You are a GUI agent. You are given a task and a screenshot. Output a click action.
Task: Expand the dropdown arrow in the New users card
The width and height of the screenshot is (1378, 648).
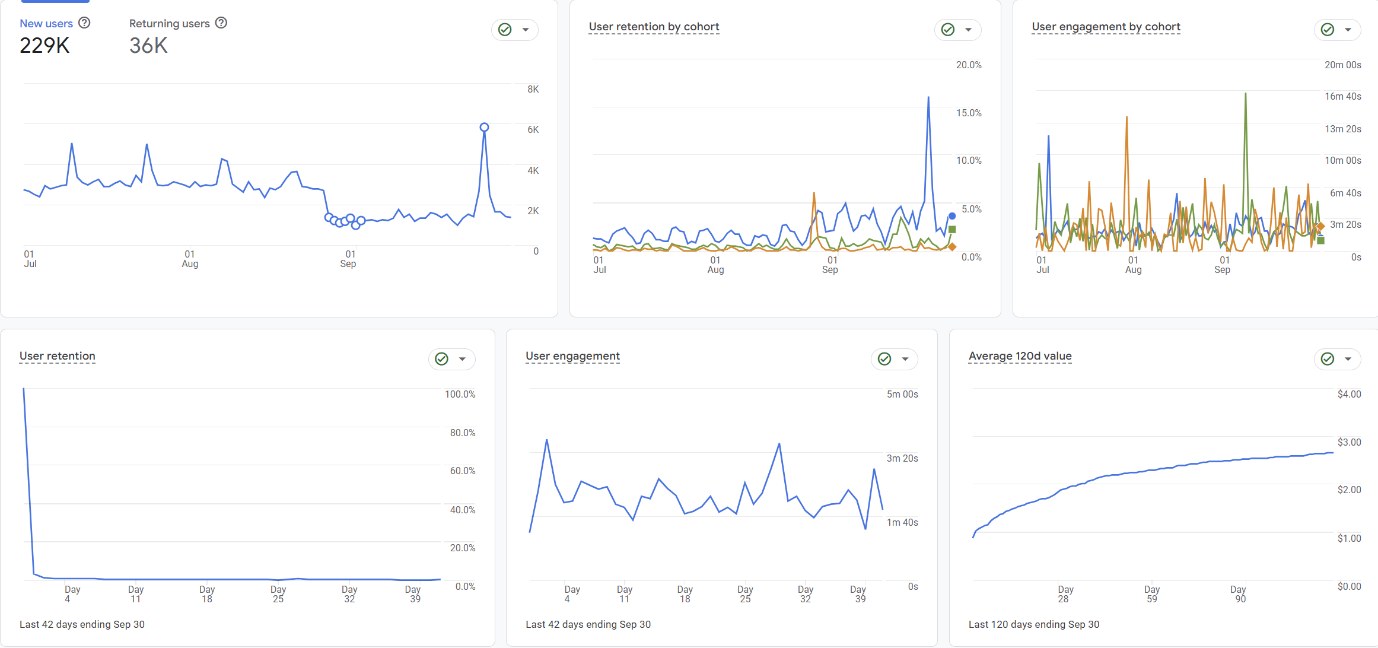[x=526, y=30]
